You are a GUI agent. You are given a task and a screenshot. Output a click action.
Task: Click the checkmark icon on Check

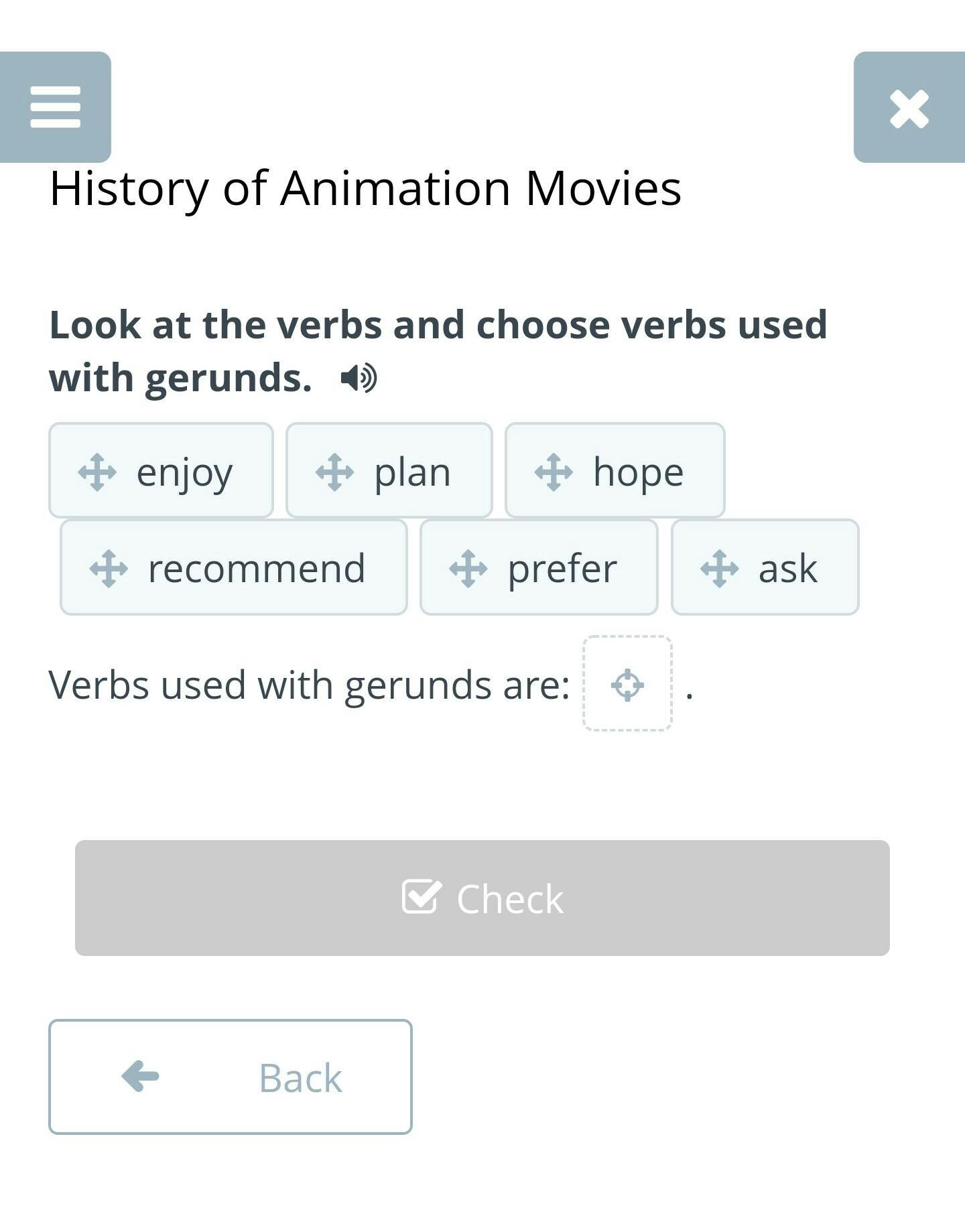click(422, 896)
